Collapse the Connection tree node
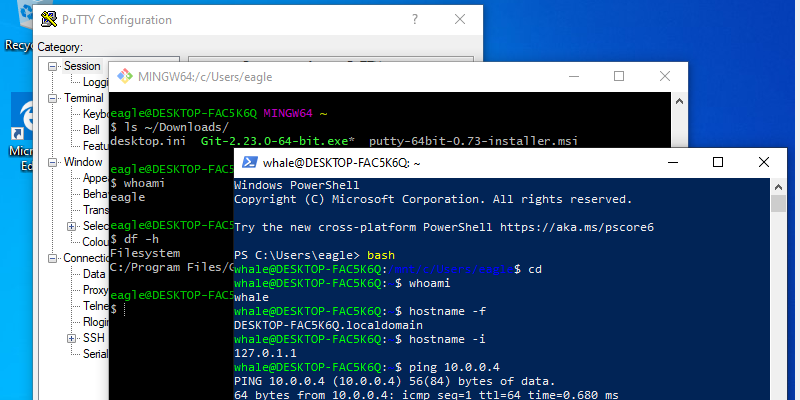 (53, 258)
